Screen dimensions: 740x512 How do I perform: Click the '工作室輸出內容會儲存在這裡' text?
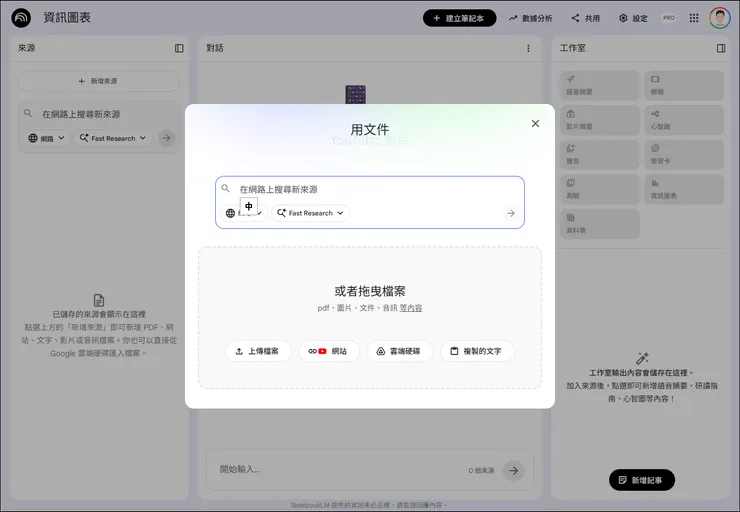pyautogui.click(x=642, y=373)
